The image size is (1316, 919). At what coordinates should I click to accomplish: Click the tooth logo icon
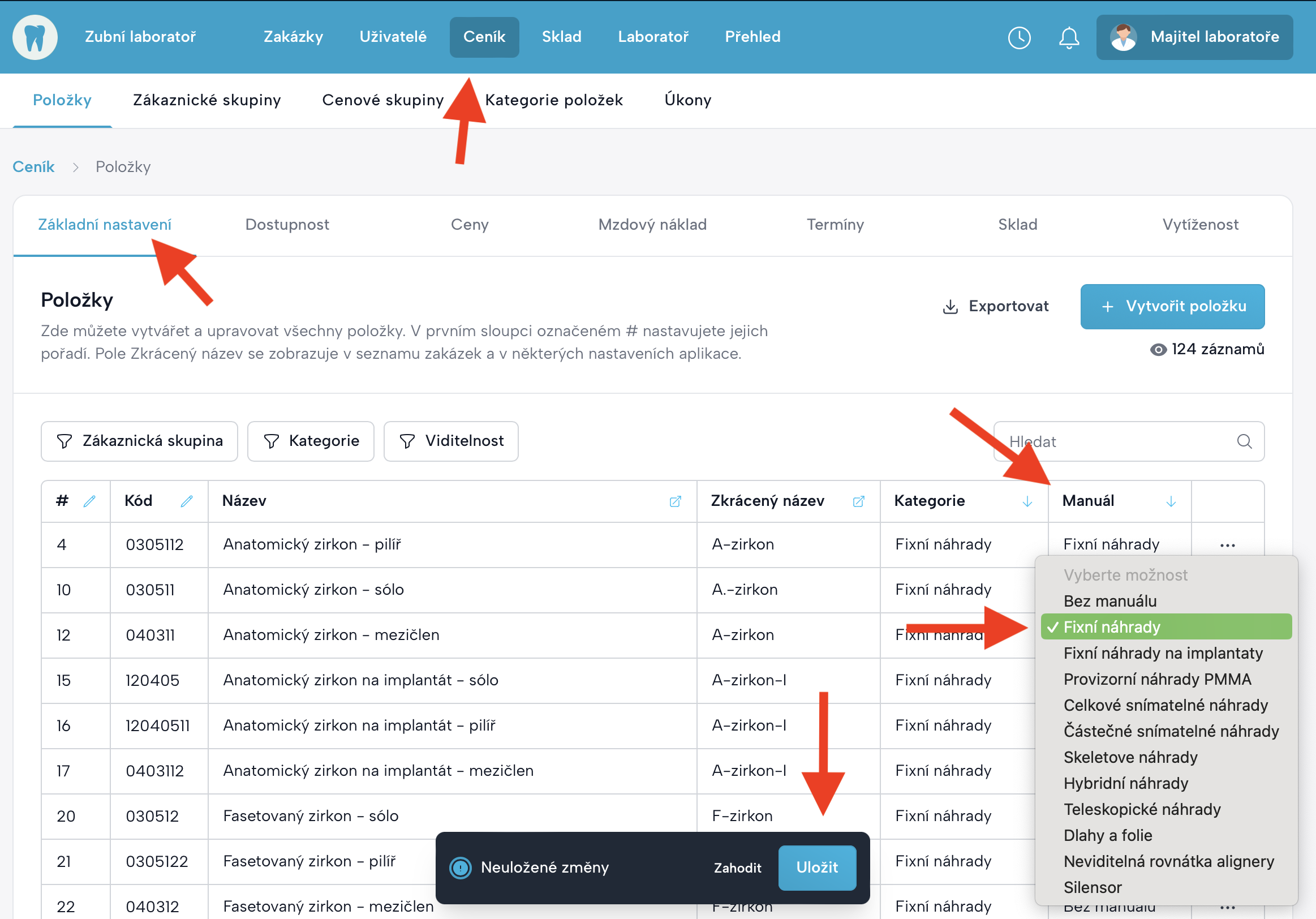coord(35,37)
